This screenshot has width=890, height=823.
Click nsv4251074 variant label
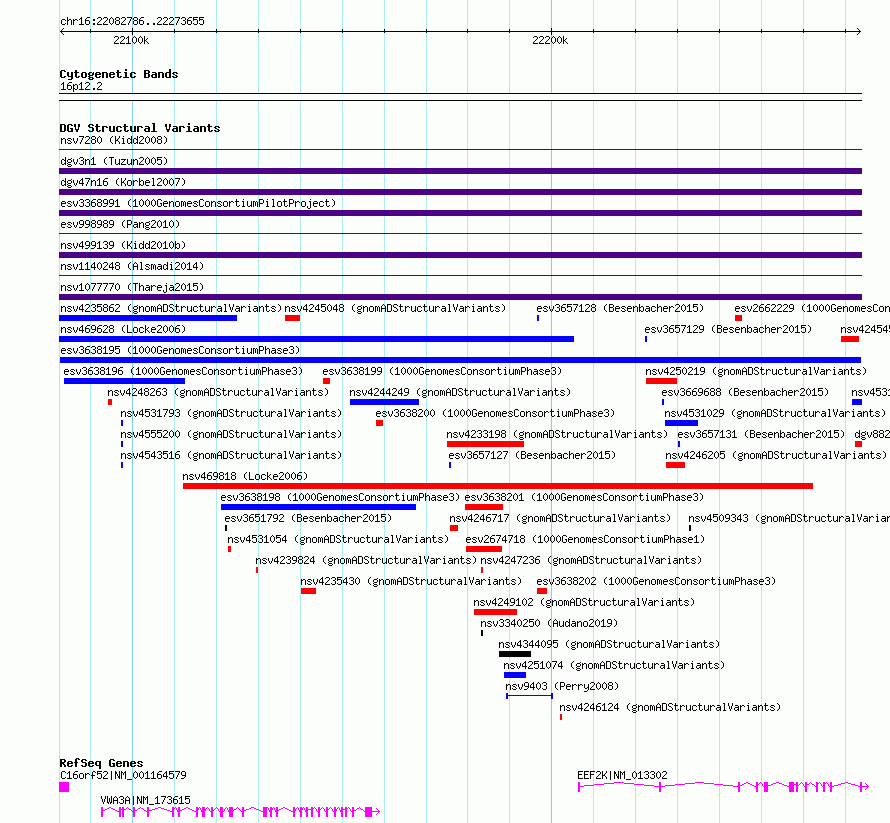tap(614, 665)
